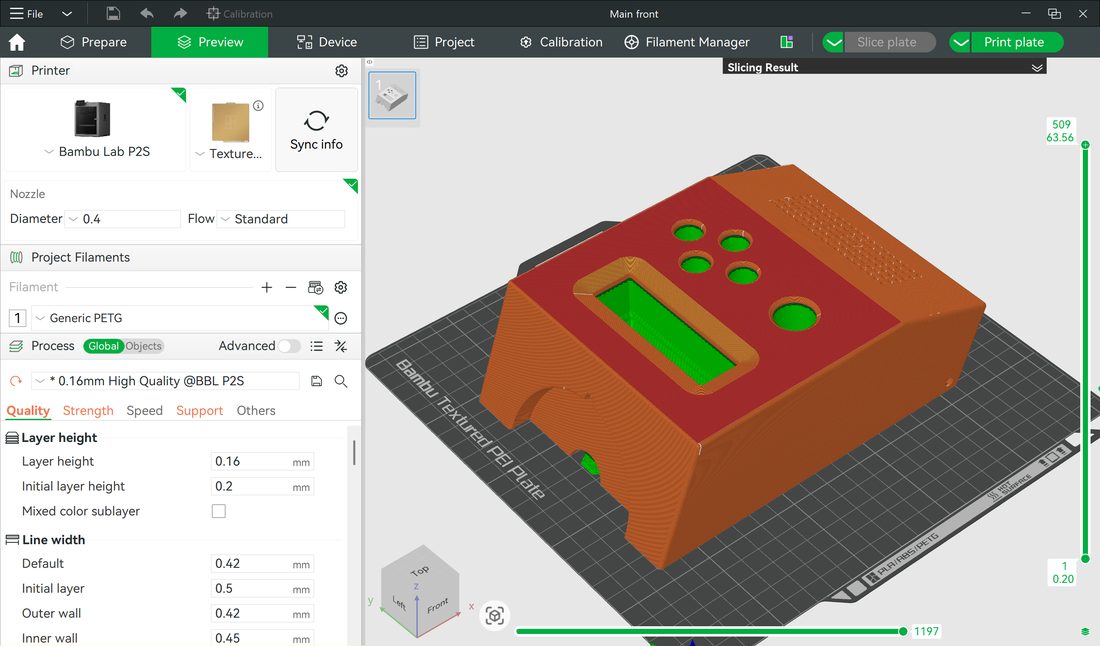Open printer settings gear icon
The height and width of the screenshot is (646, 1100).
(342, 71)
